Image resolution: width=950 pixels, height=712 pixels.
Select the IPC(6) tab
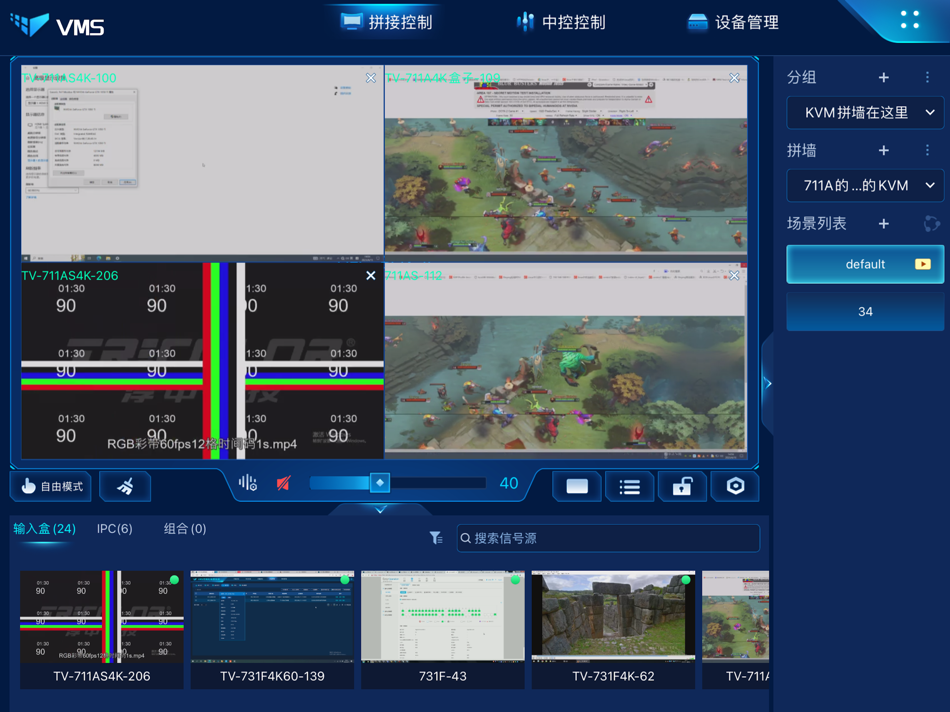(115, 529)
